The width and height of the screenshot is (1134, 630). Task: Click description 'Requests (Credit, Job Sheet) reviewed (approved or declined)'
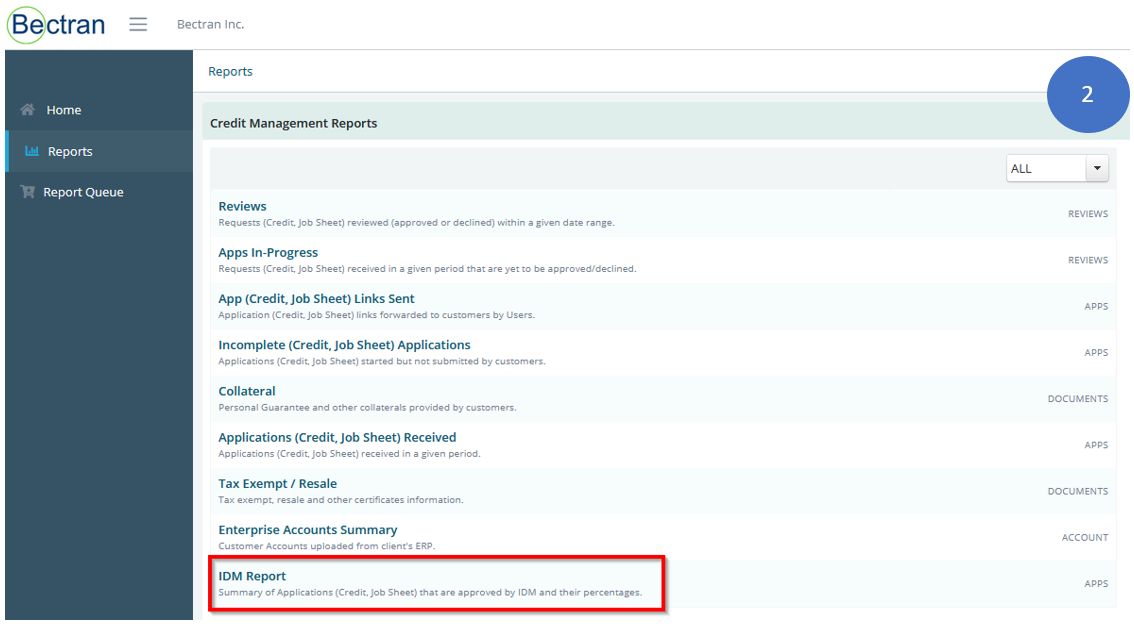(417, 223)
